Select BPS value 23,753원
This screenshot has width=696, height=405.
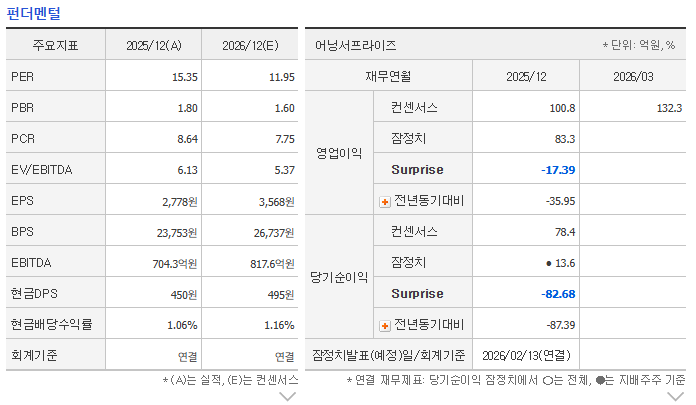(177, 233)
